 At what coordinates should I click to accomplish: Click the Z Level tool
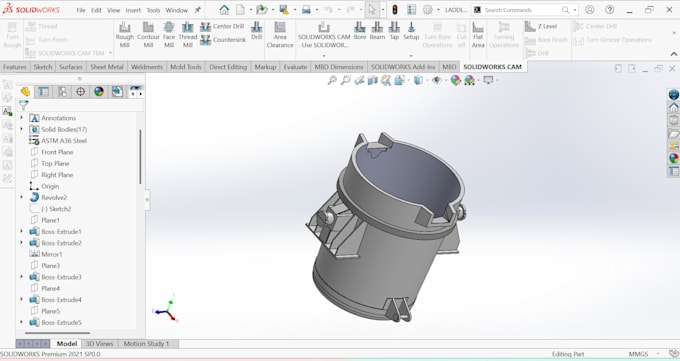pyautogui.click(x=541, y=26)
